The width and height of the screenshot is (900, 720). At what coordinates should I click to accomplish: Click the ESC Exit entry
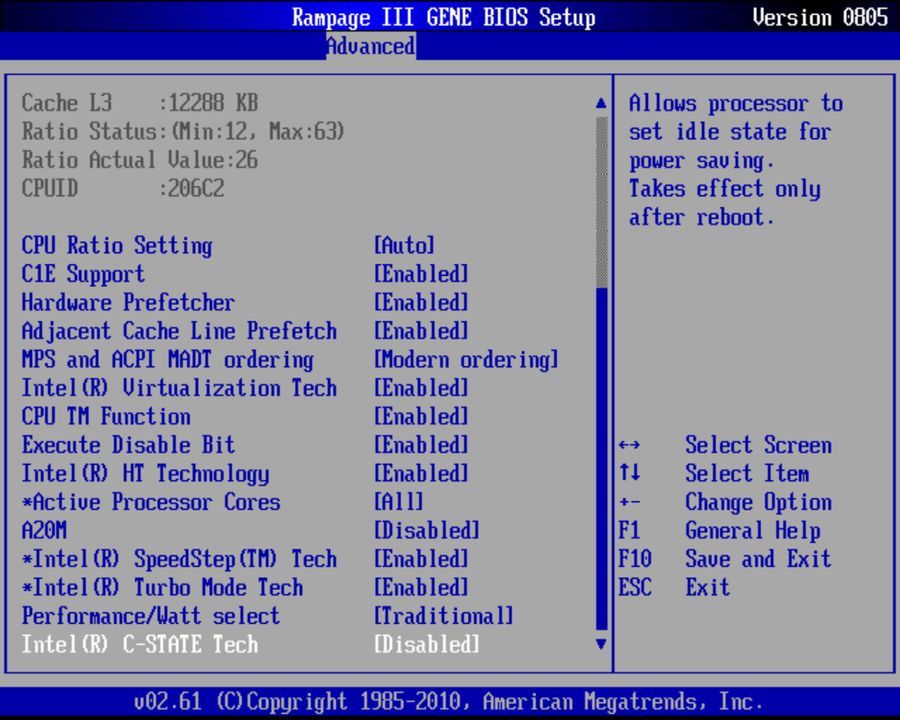tap(674, 588)
